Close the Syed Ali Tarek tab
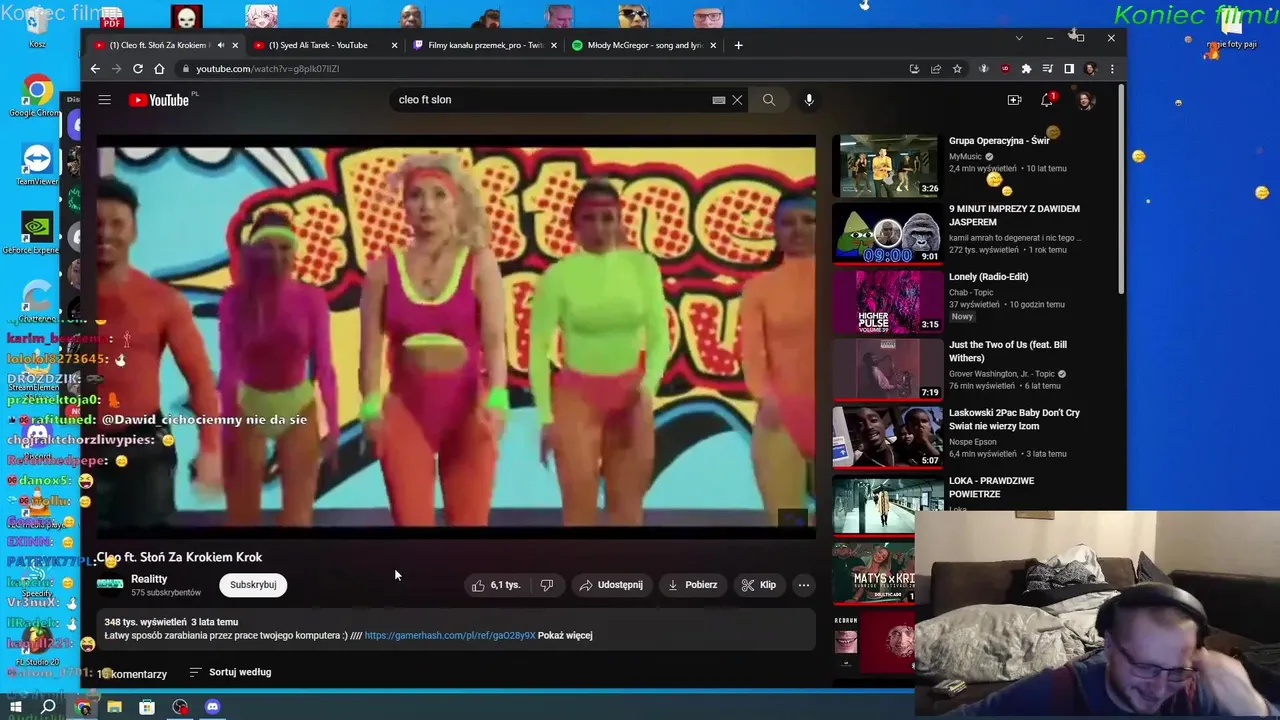The image size is (1280, 720). click(394, 45)
